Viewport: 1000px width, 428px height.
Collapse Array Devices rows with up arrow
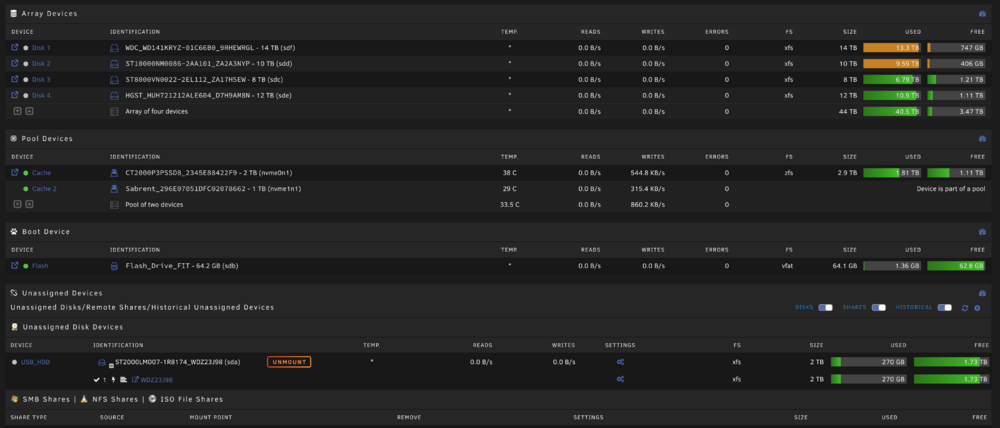29,111
